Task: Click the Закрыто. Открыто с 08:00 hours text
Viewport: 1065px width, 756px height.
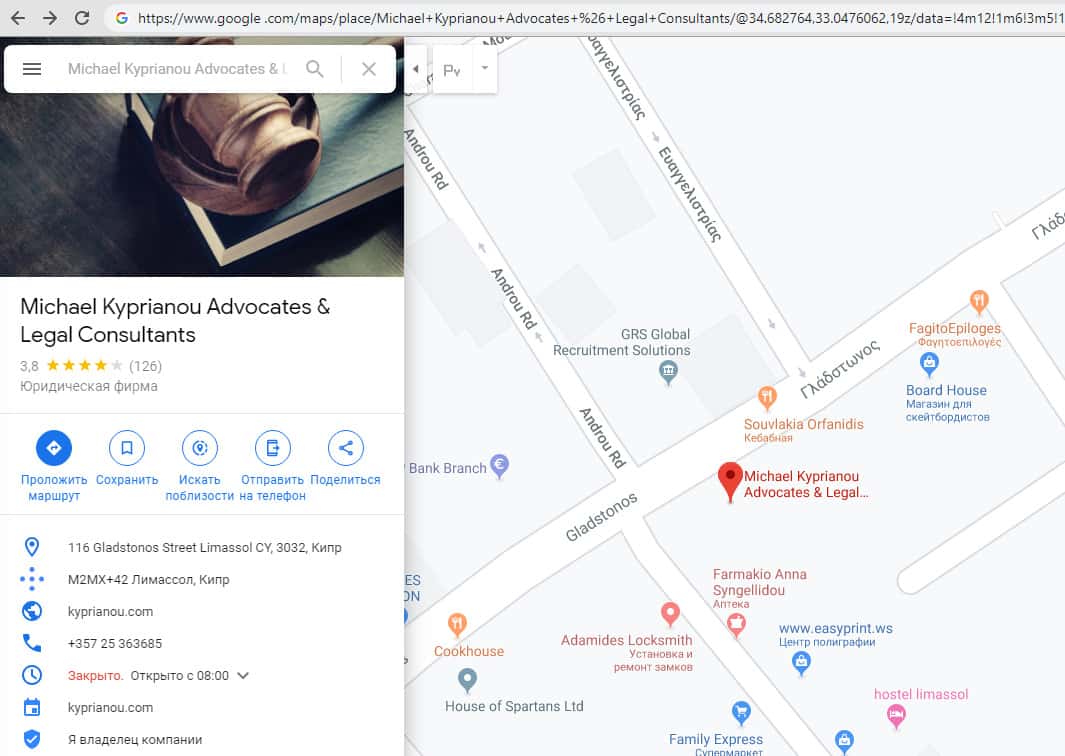Action: tap(148, 676)
